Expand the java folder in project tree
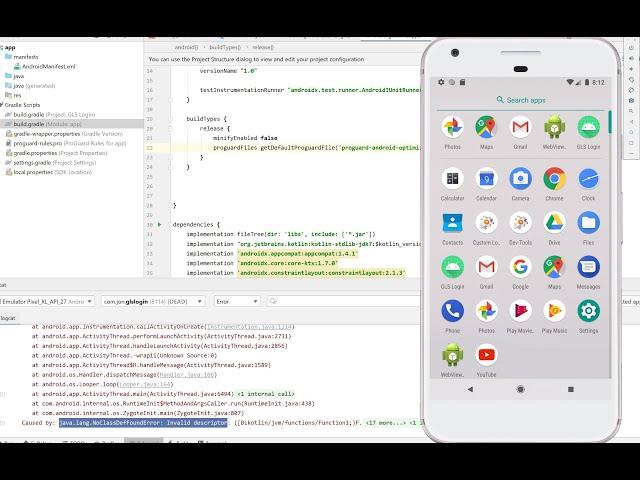This screenshot has width=640, height=480. 15,76
